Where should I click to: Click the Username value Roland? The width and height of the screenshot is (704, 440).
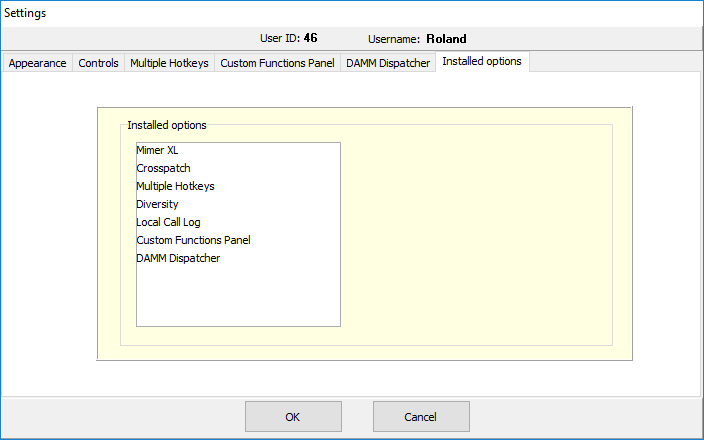446,39
